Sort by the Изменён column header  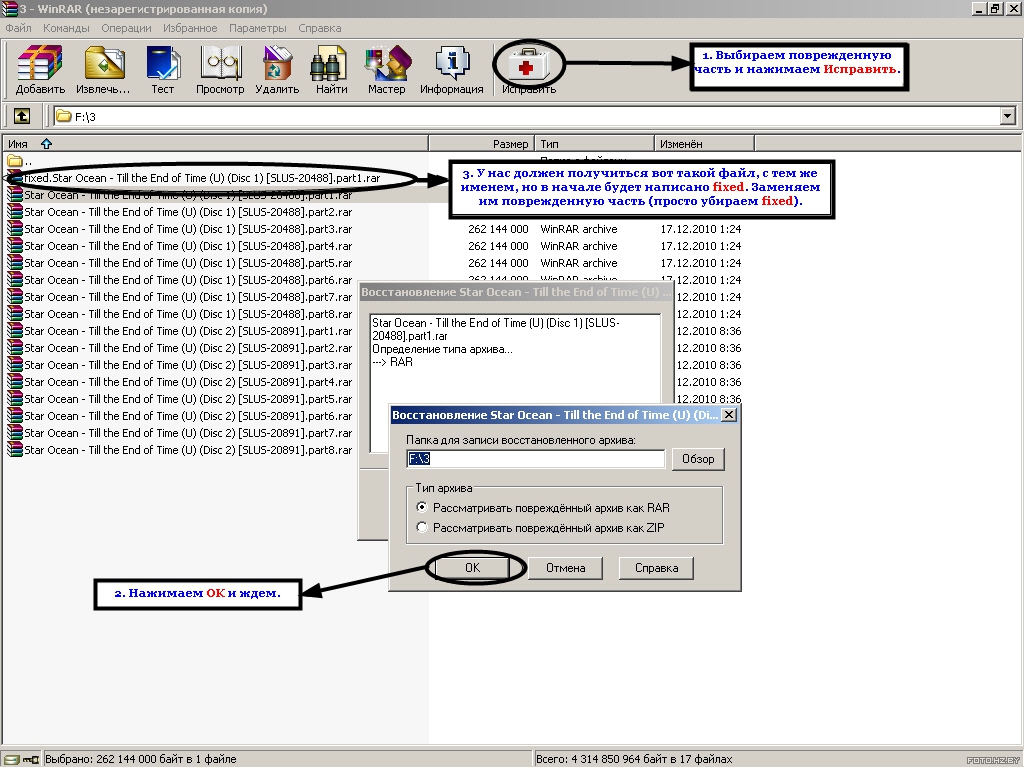pos(705,144)
